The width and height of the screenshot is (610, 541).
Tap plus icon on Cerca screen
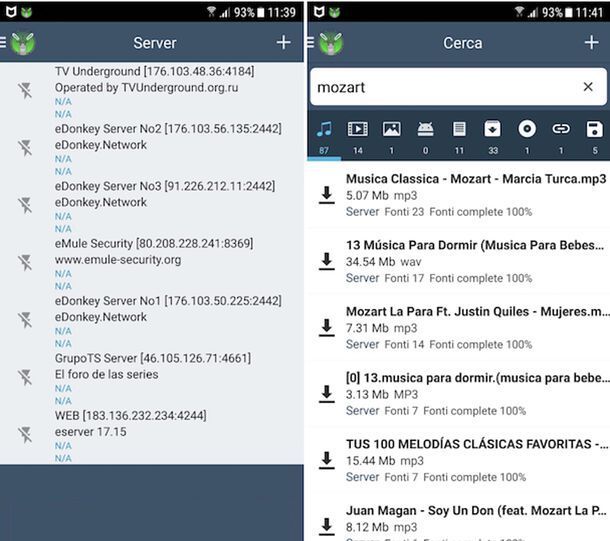(591, 42)
